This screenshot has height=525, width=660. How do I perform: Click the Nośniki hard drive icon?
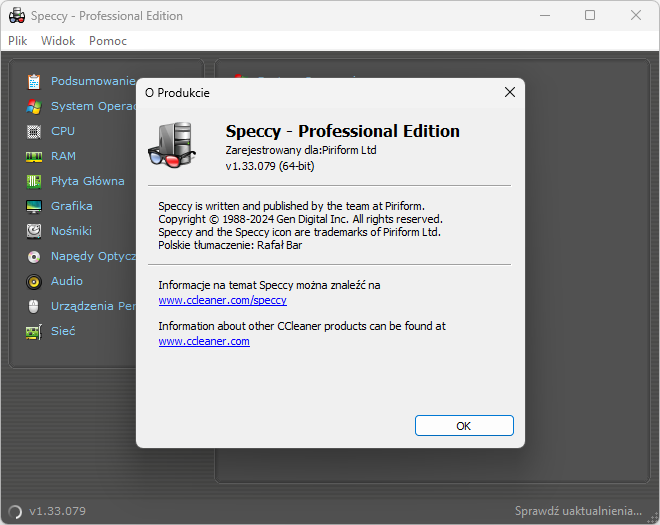click(34, 231)
